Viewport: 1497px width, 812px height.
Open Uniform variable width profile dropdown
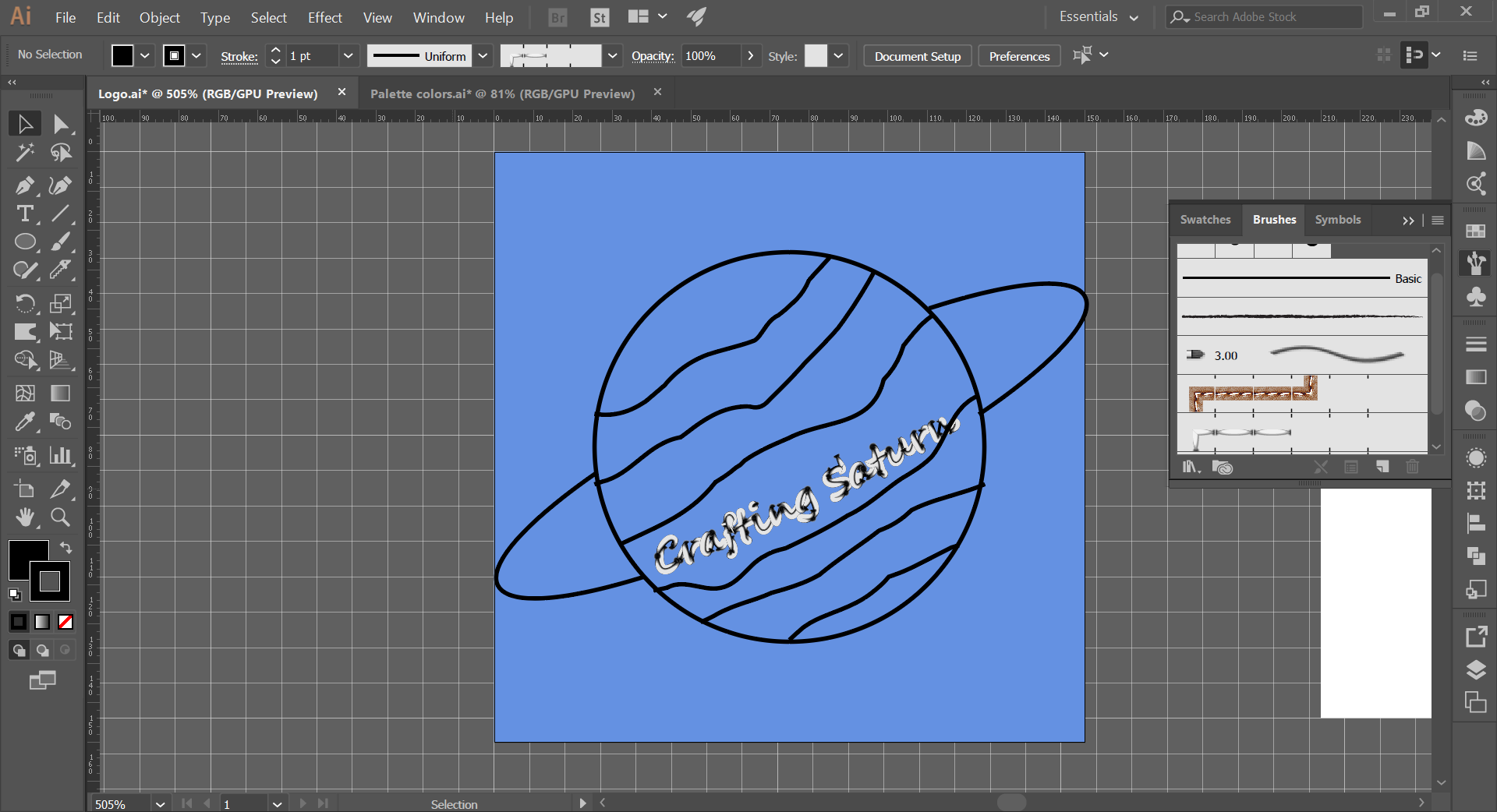[483, 56]
